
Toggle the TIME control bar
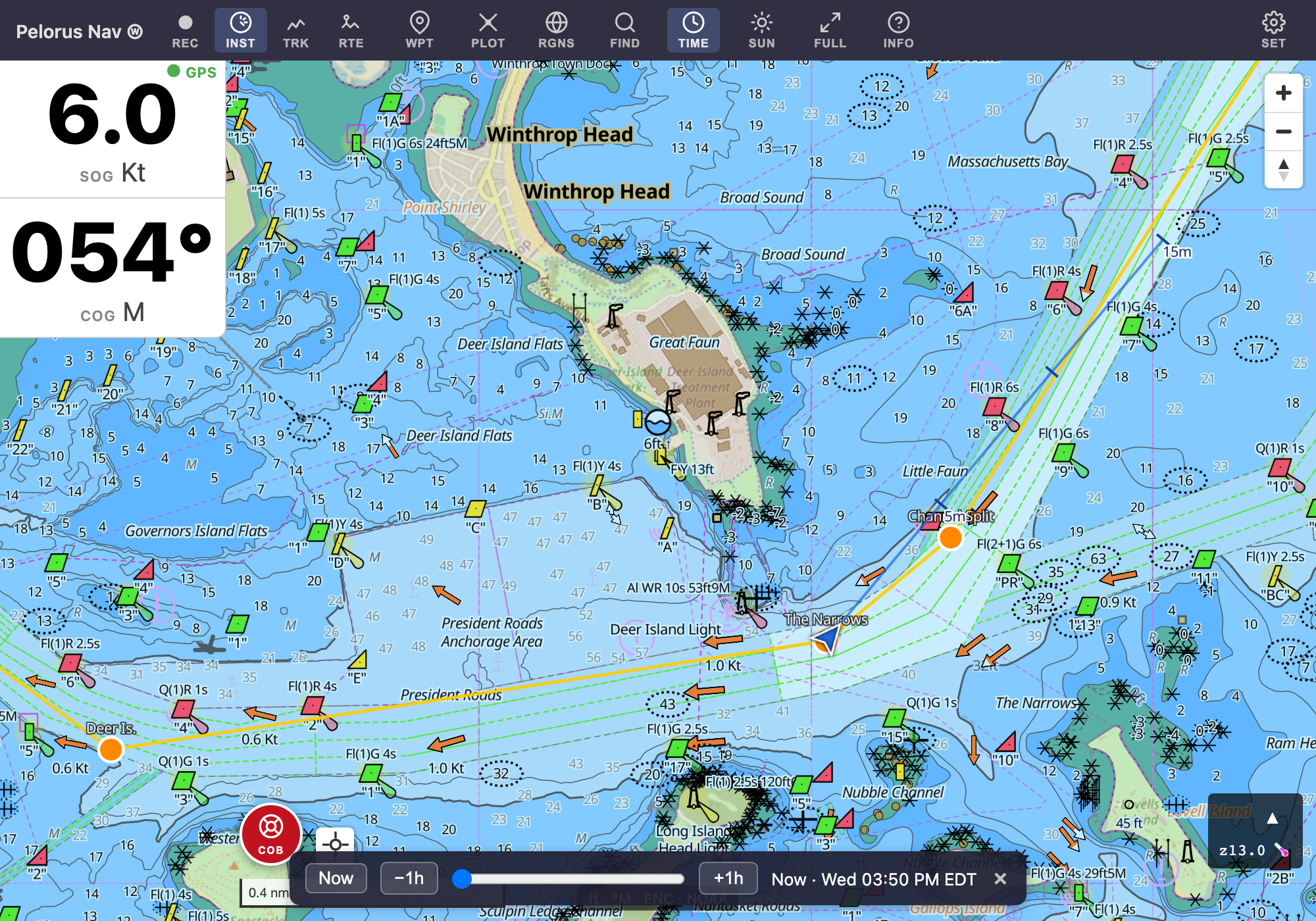click(693, 31)
